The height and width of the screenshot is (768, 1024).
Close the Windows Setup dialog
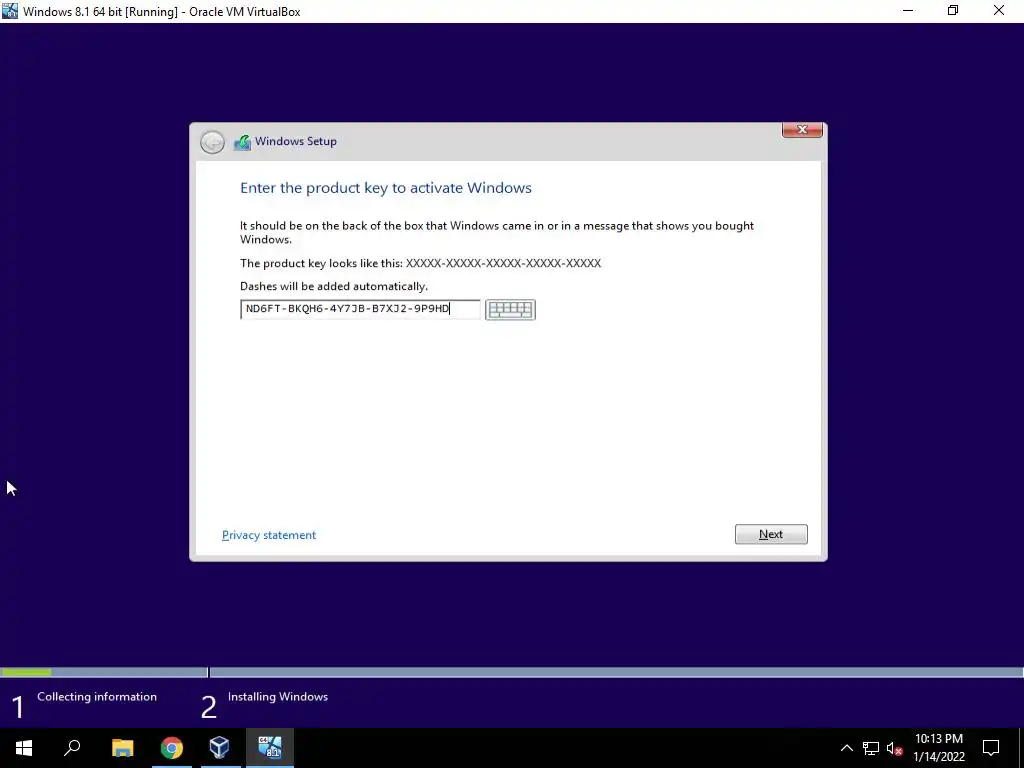tap(802, 130)
